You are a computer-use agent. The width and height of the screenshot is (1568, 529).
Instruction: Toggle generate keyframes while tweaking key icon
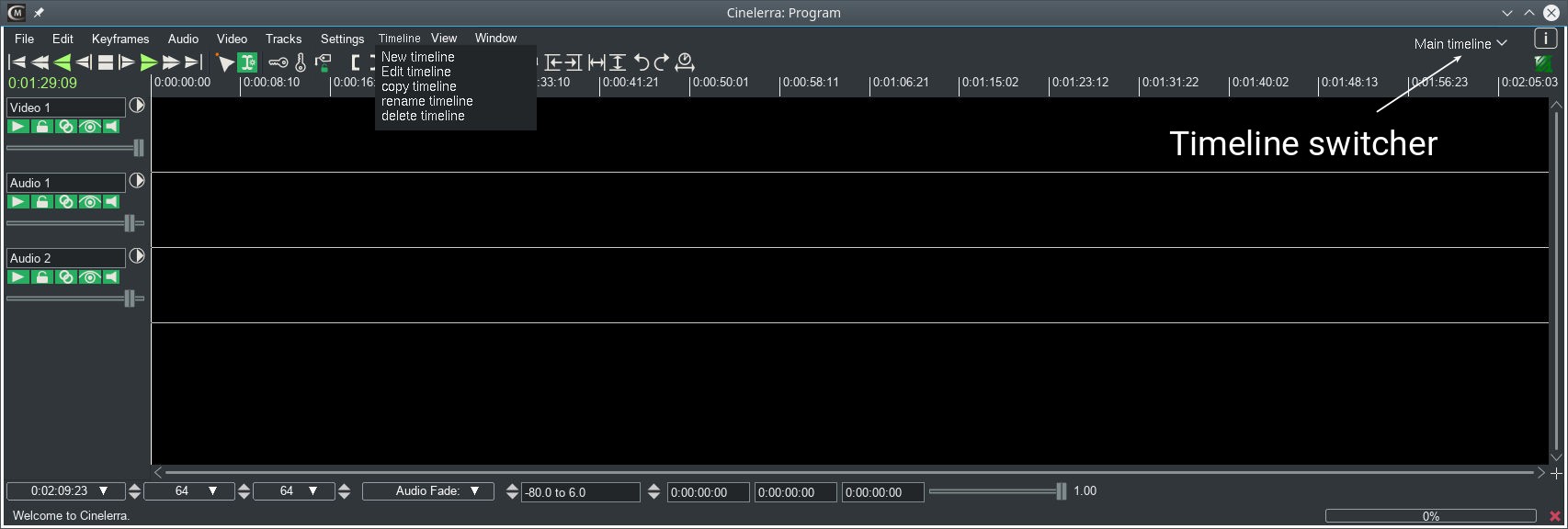tap(278, 62)
